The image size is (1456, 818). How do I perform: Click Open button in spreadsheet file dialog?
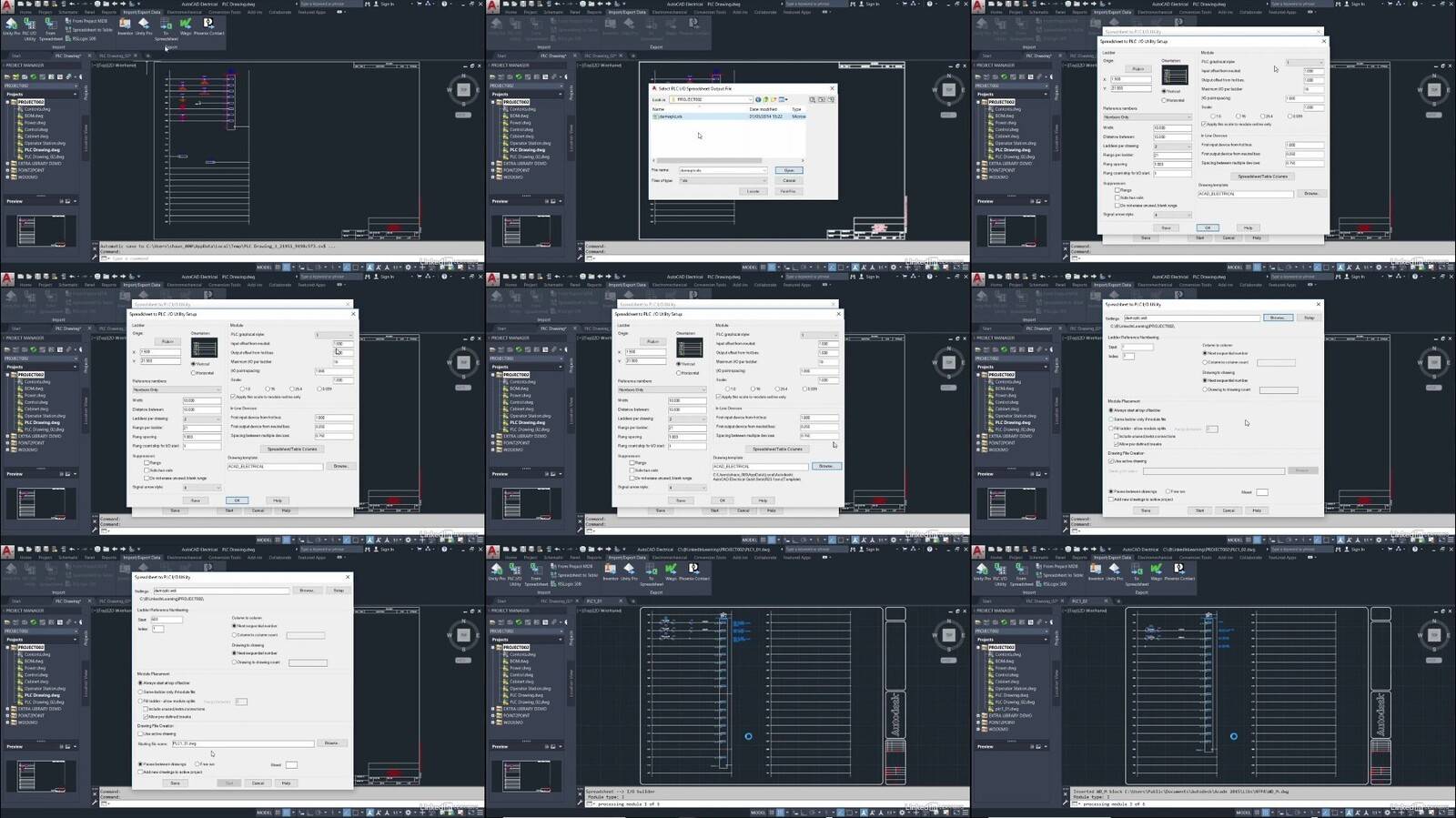point(789,170)
